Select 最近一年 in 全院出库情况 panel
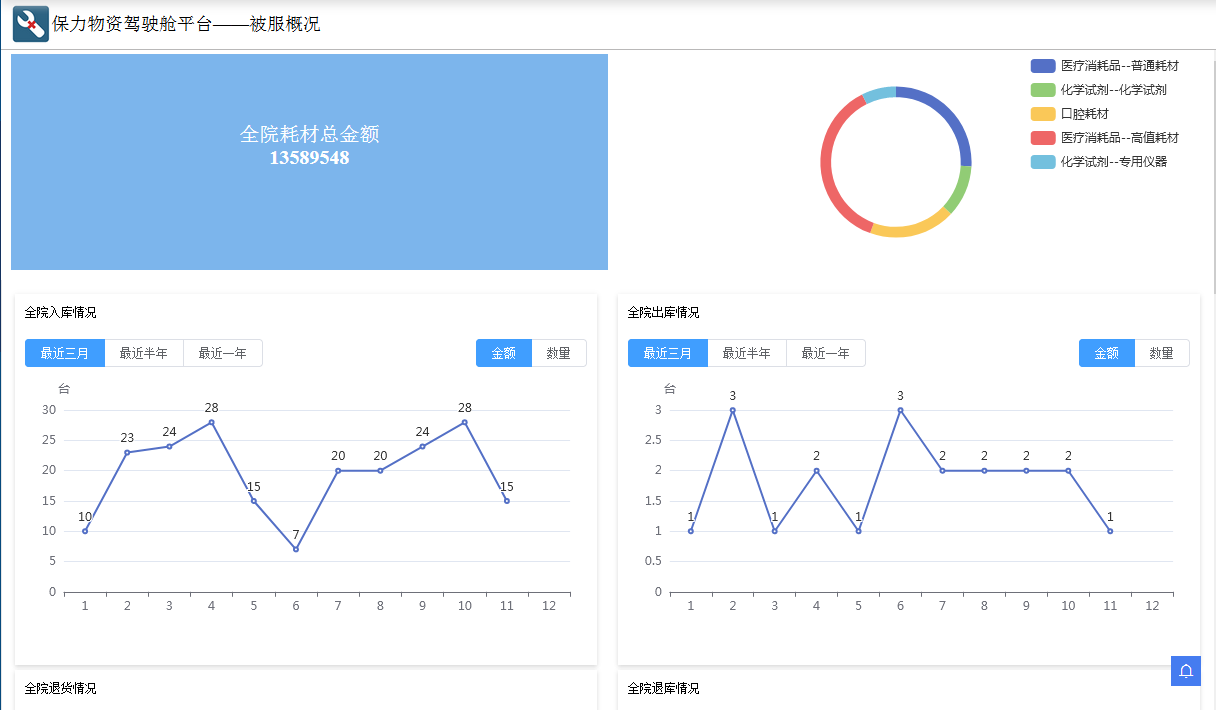The image size is (1216, 710). (x=826, y=353)
